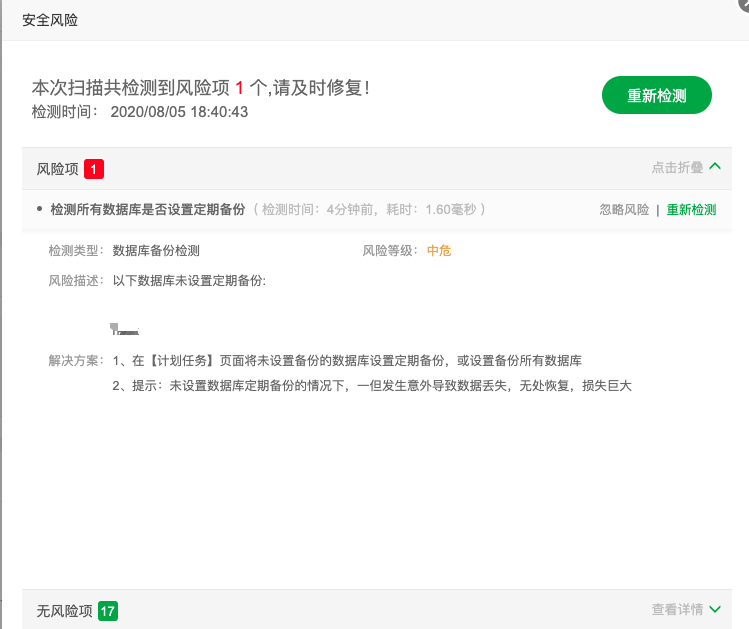The height and width of the screenshot is (629, 749).
Task: Click the 检测时间: 4分钟前 timing note in the risk row
Action: 368,209
